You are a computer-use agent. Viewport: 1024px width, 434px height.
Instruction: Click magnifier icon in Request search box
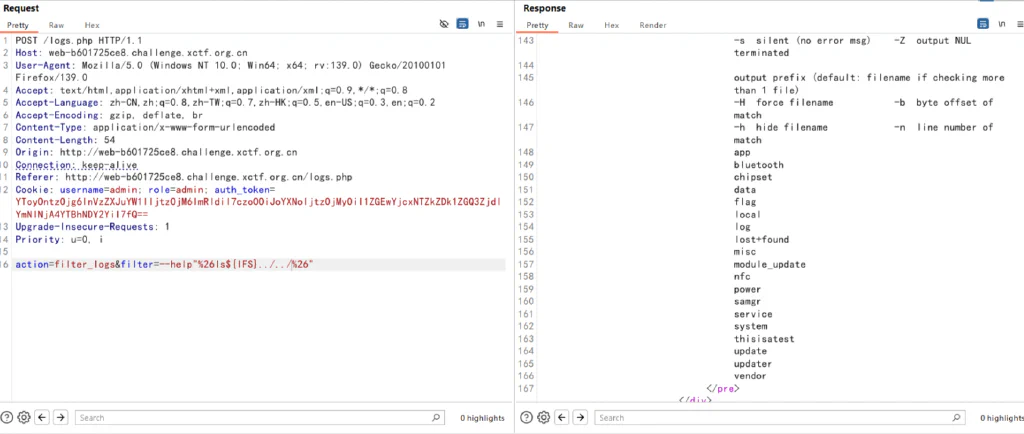[x=436, y=418]
